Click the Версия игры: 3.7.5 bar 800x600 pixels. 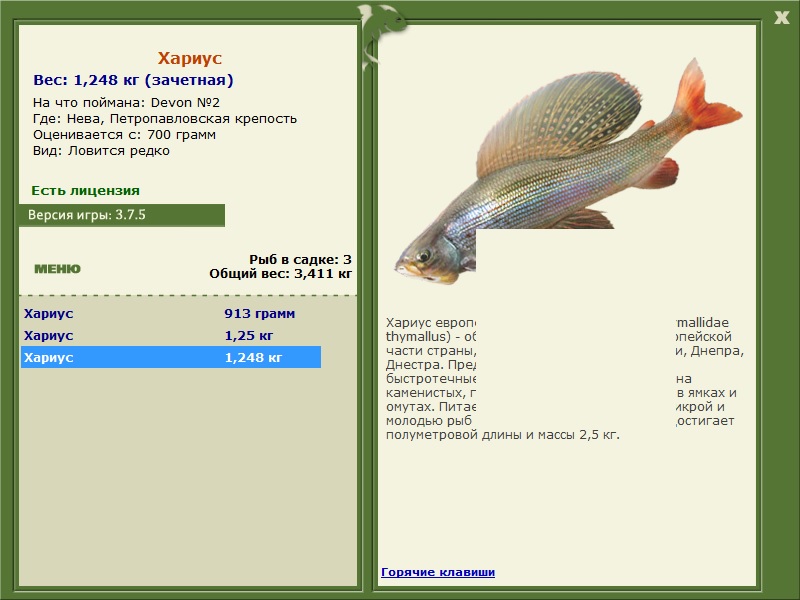click(x=122, y=215)
